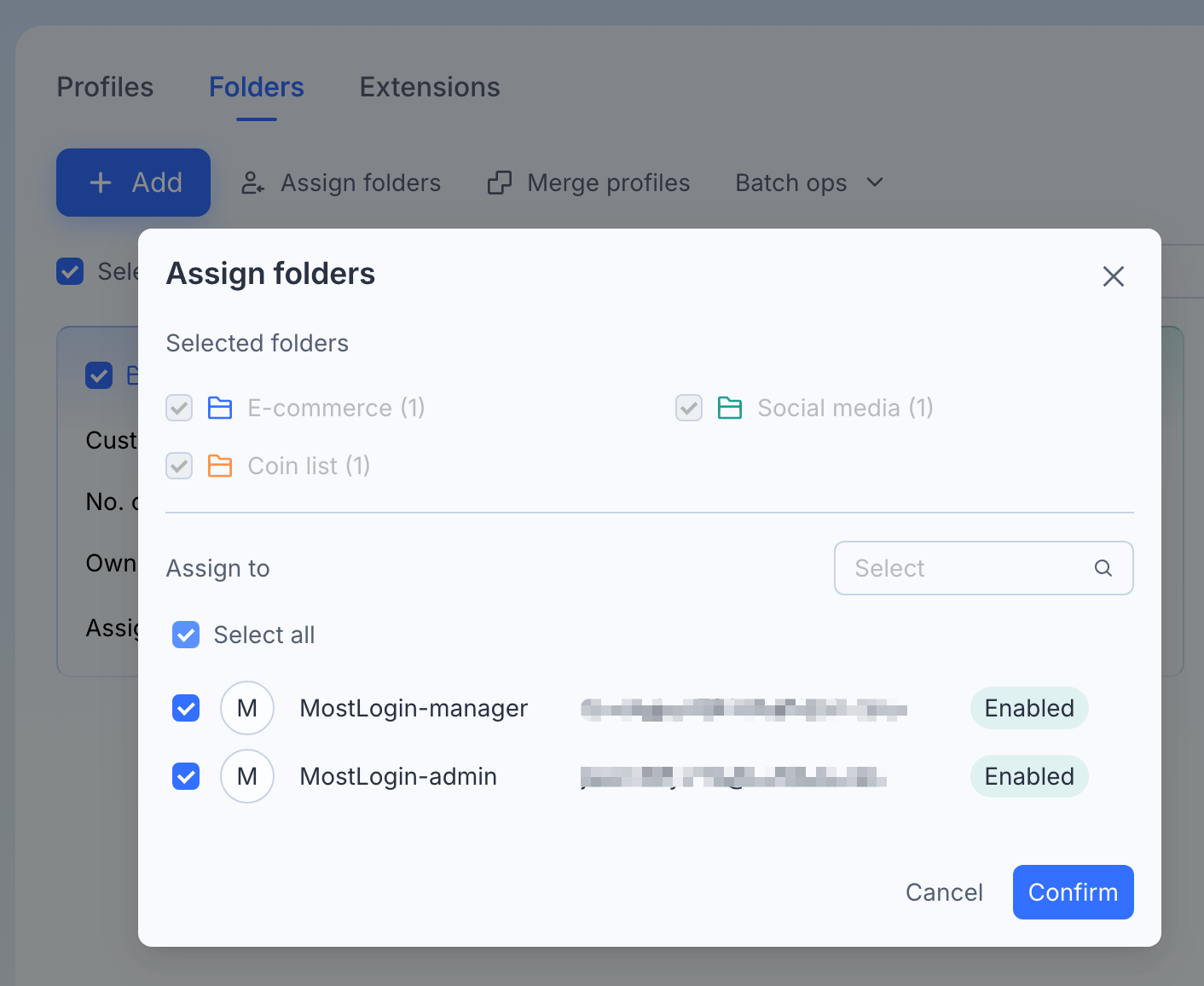Screen dimensions: 1204x986
Task: Expand the Batch ops dropdown
Action: click(809, 183)
